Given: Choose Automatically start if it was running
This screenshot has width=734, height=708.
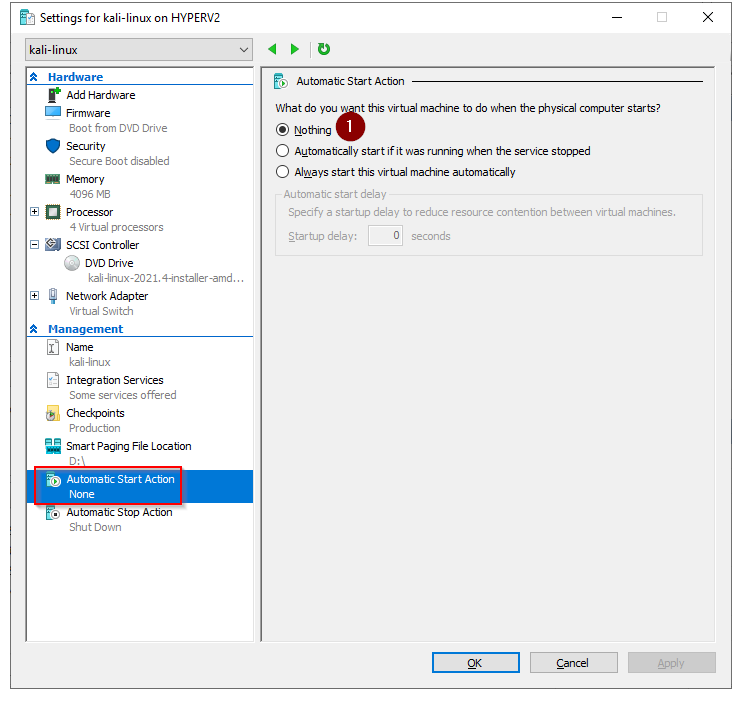Looking at the screenshot, I should tap(283, 151).
